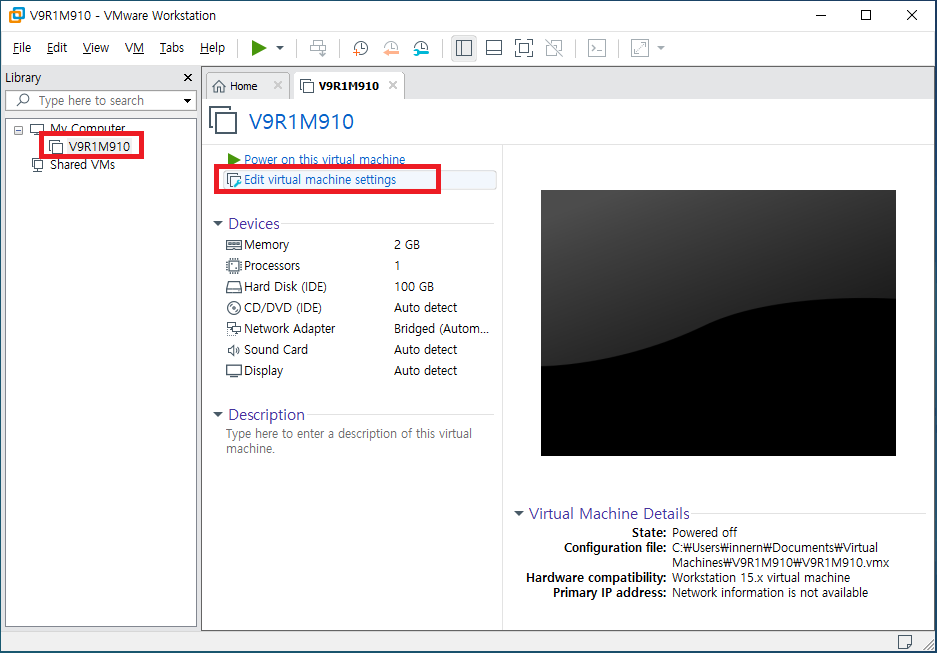Image resolution: width=937 pixels, height=653 pixels.
Task: Close the Home tab
Action: coord(278,85)
